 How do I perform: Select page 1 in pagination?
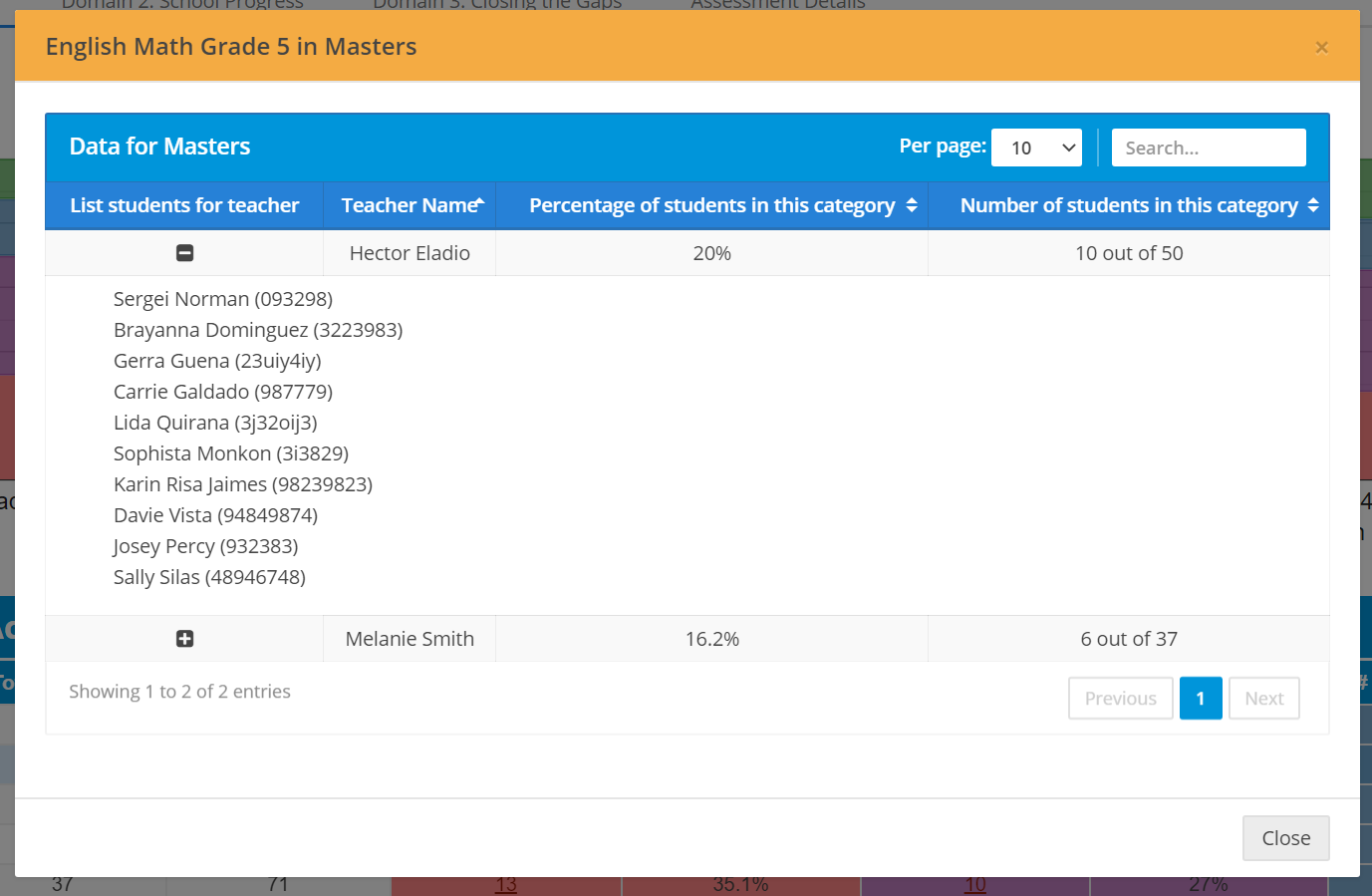[x=1201, y=699]
